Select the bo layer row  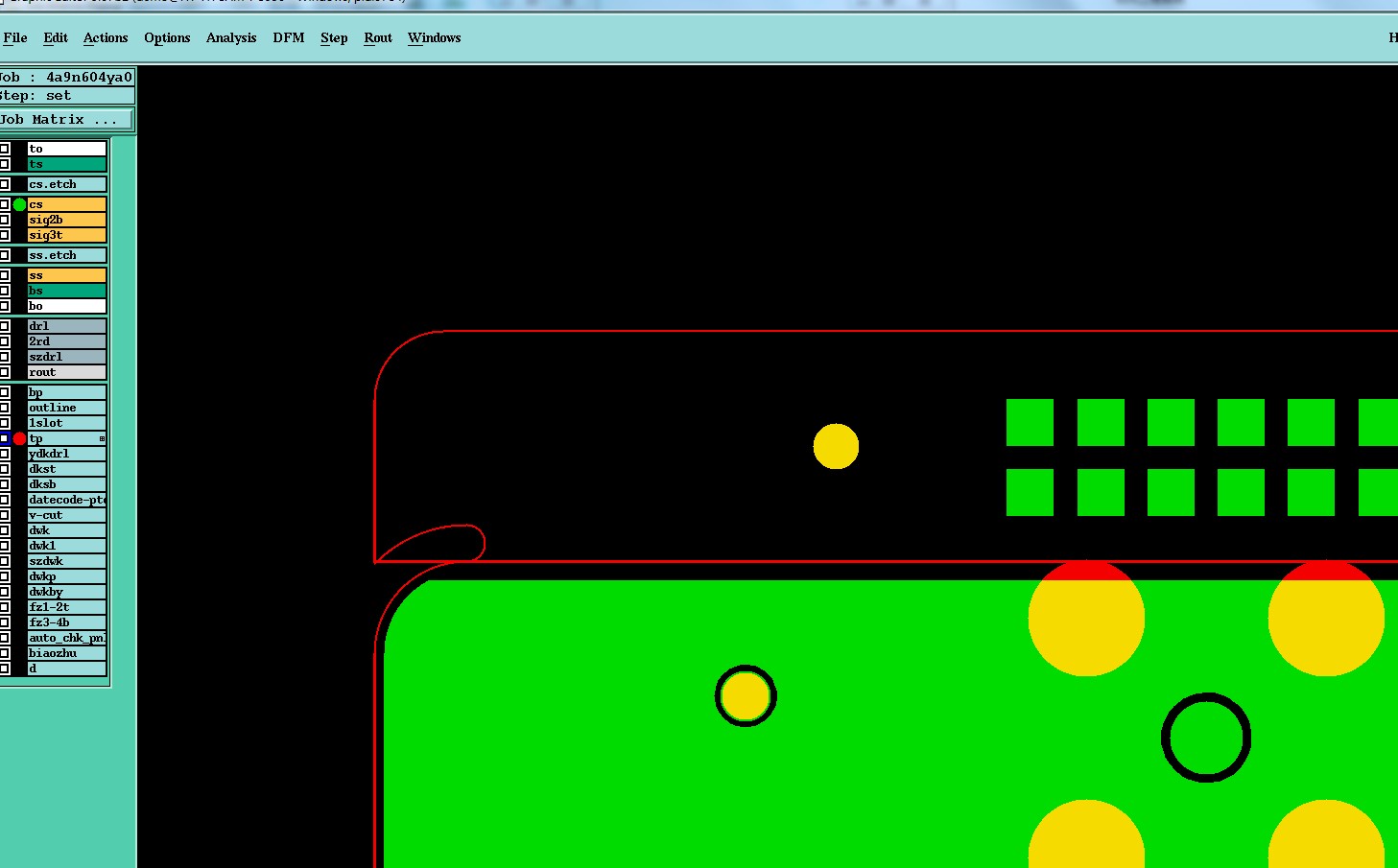[x=66, y=306]
